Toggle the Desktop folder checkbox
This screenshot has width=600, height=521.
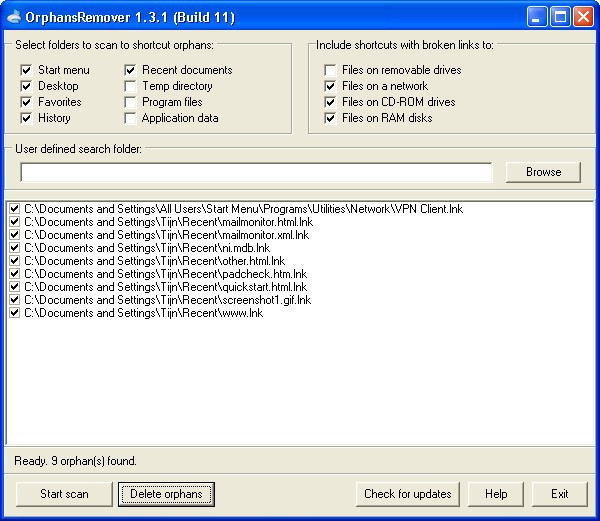click(x=26, y=86)
